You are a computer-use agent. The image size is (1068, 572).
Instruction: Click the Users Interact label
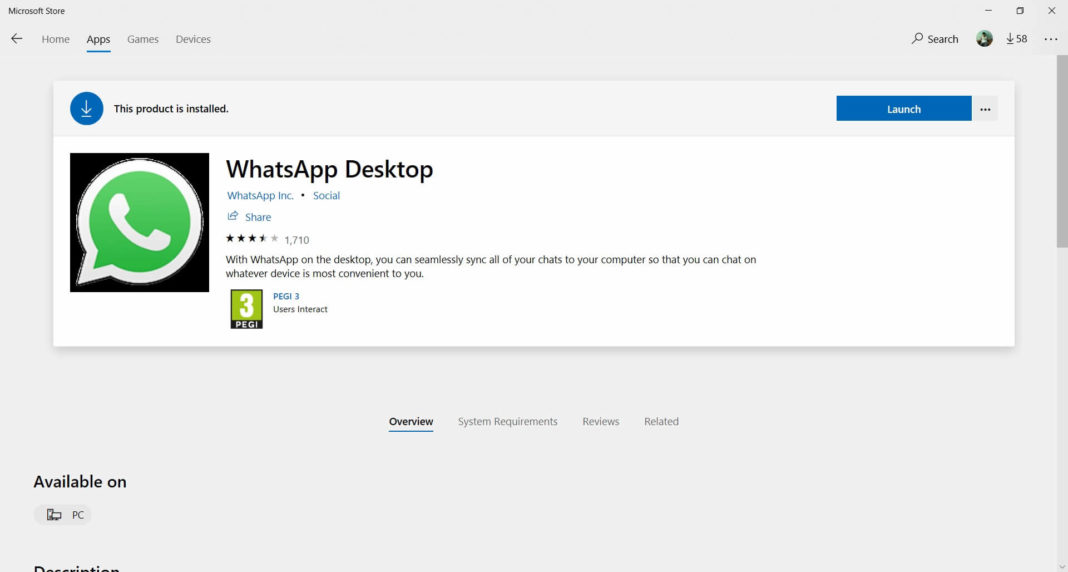[300, 309]
